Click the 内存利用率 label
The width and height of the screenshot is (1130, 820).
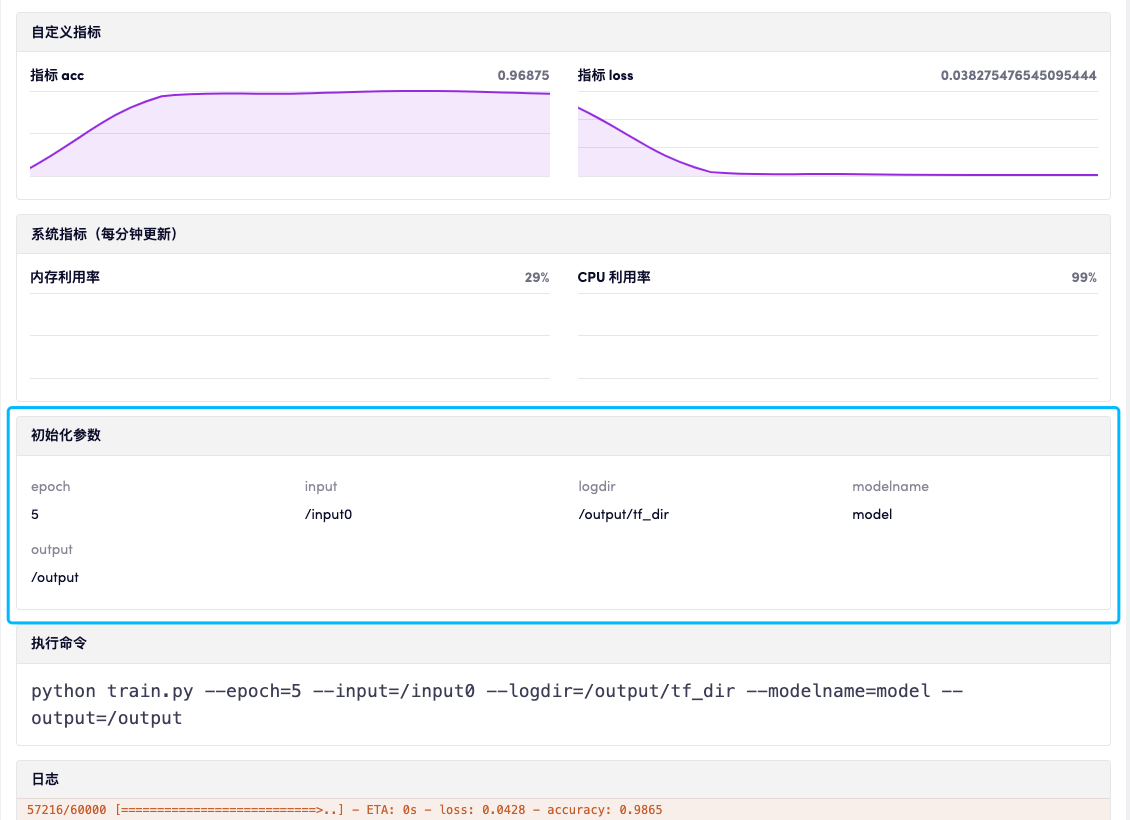[65, 277]
